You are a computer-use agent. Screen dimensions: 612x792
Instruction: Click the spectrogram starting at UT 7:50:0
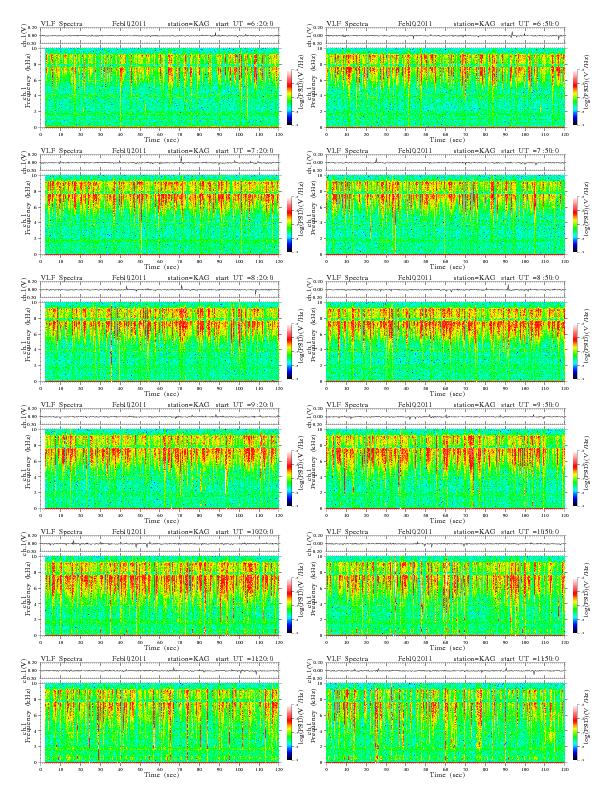coord(445,215)
